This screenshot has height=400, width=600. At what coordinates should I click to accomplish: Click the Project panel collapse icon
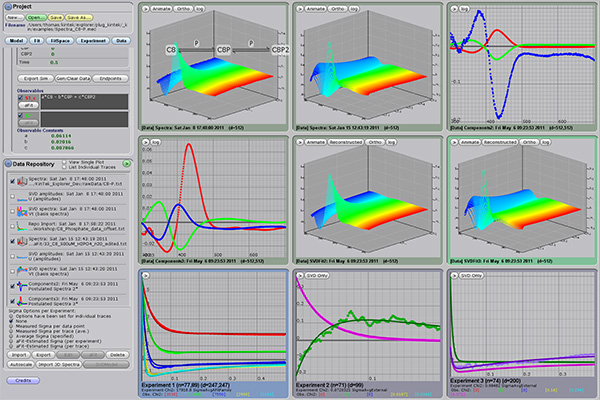(x=6, y=6)
